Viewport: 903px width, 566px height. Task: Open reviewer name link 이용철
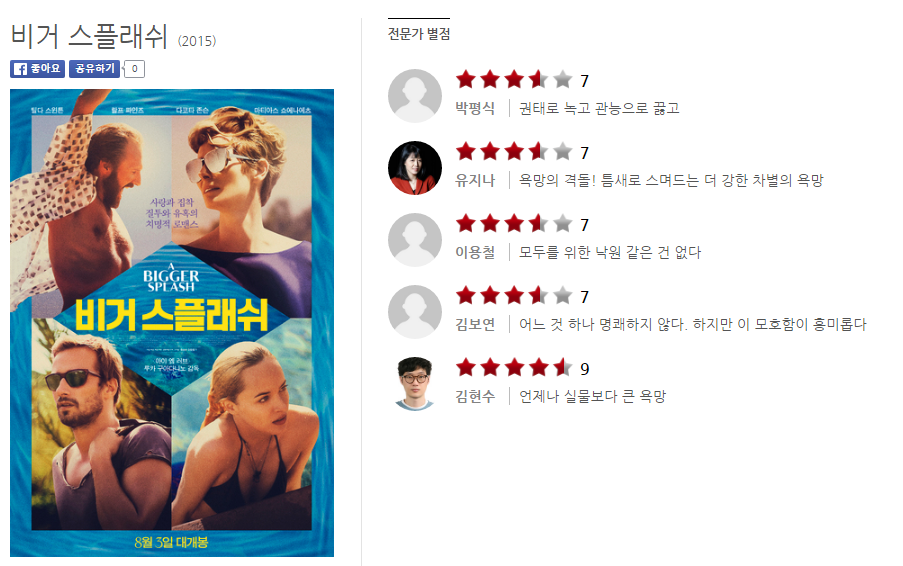click(x=475, y=252)
